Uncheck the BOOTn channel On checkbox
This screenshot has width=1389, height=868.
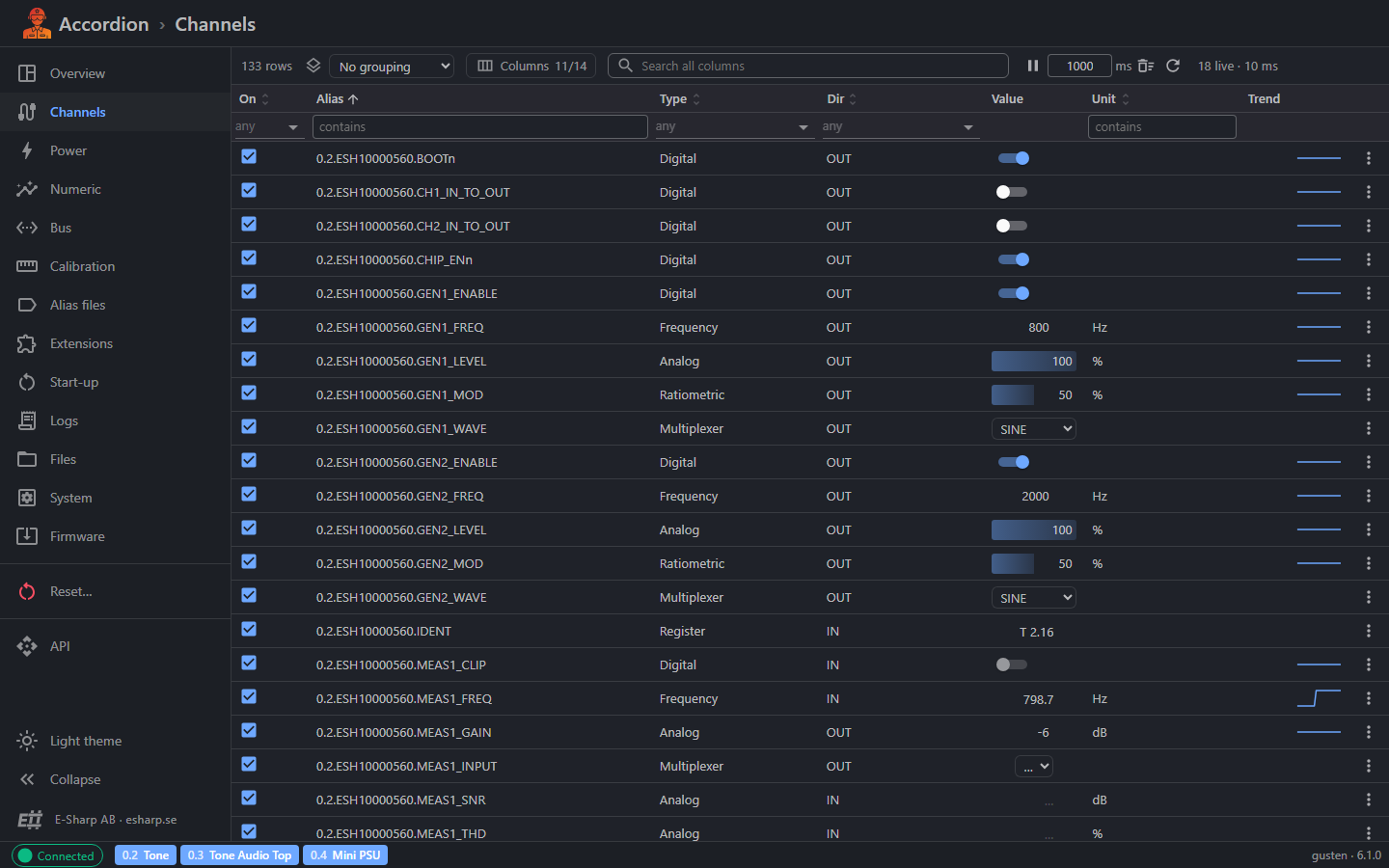pos(249,156)
